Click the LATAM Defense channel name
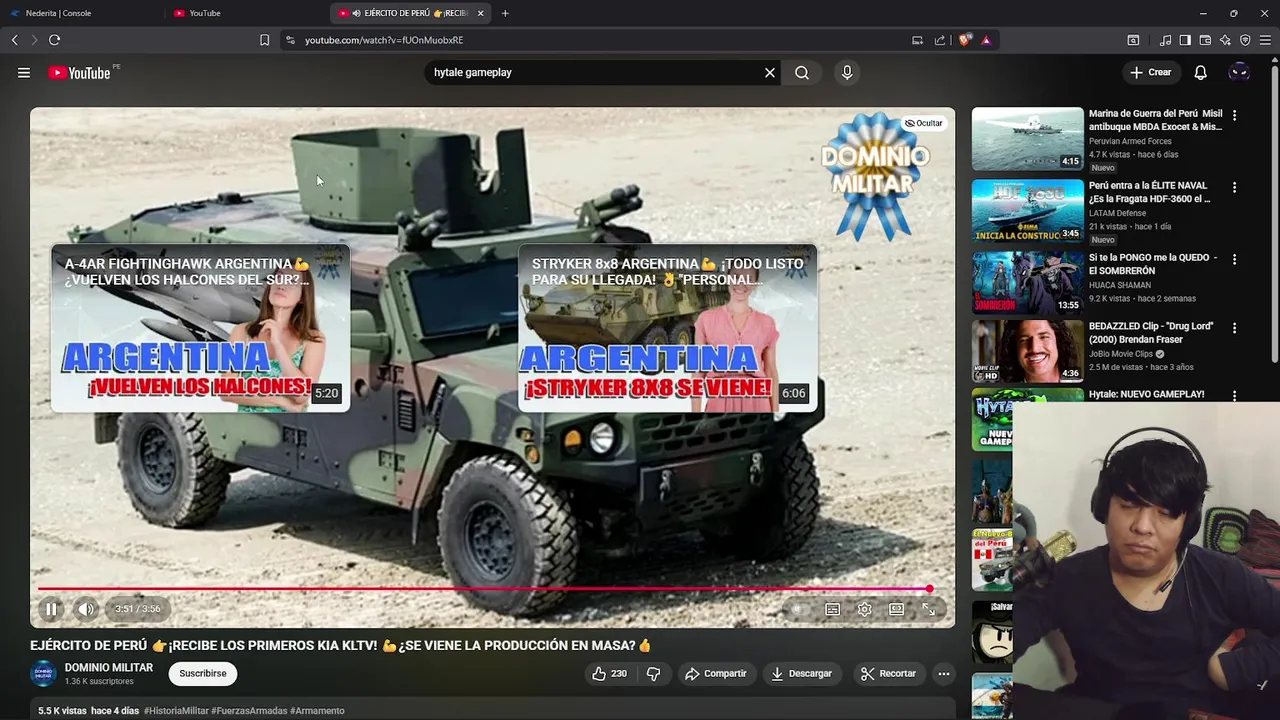Viewport: 1280px width, 720px height. [1118, 213]
